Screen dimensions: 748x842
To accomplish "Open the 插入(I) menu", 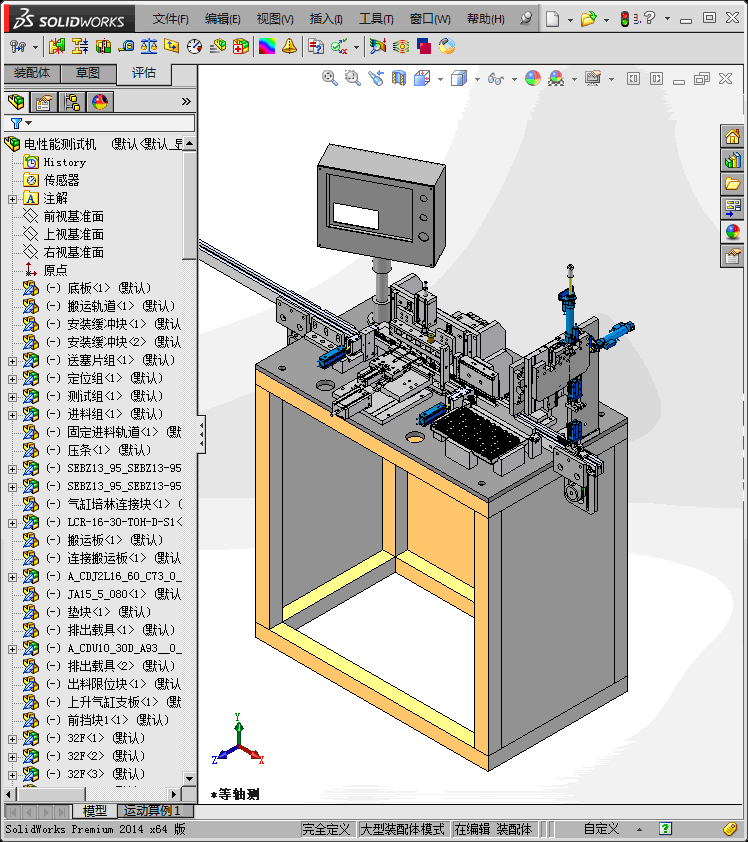I will 326,19.
